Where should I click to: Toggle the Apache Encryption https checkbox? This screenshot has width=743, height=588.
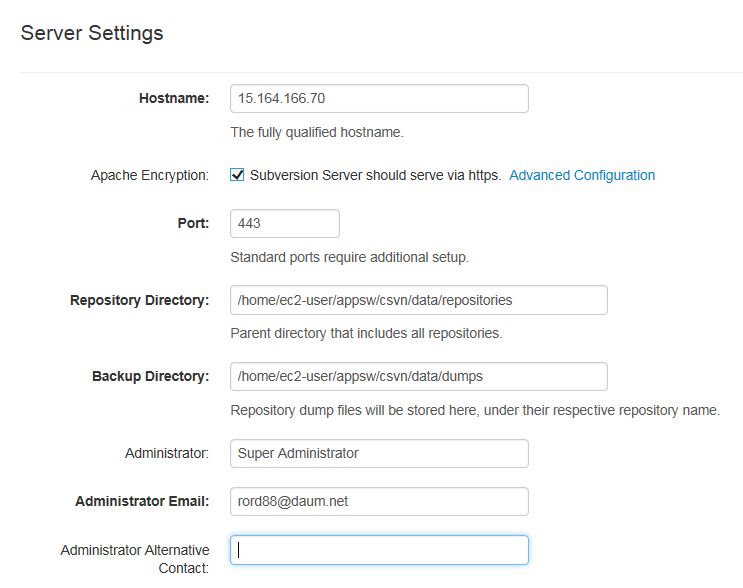(x=237, y=175)
